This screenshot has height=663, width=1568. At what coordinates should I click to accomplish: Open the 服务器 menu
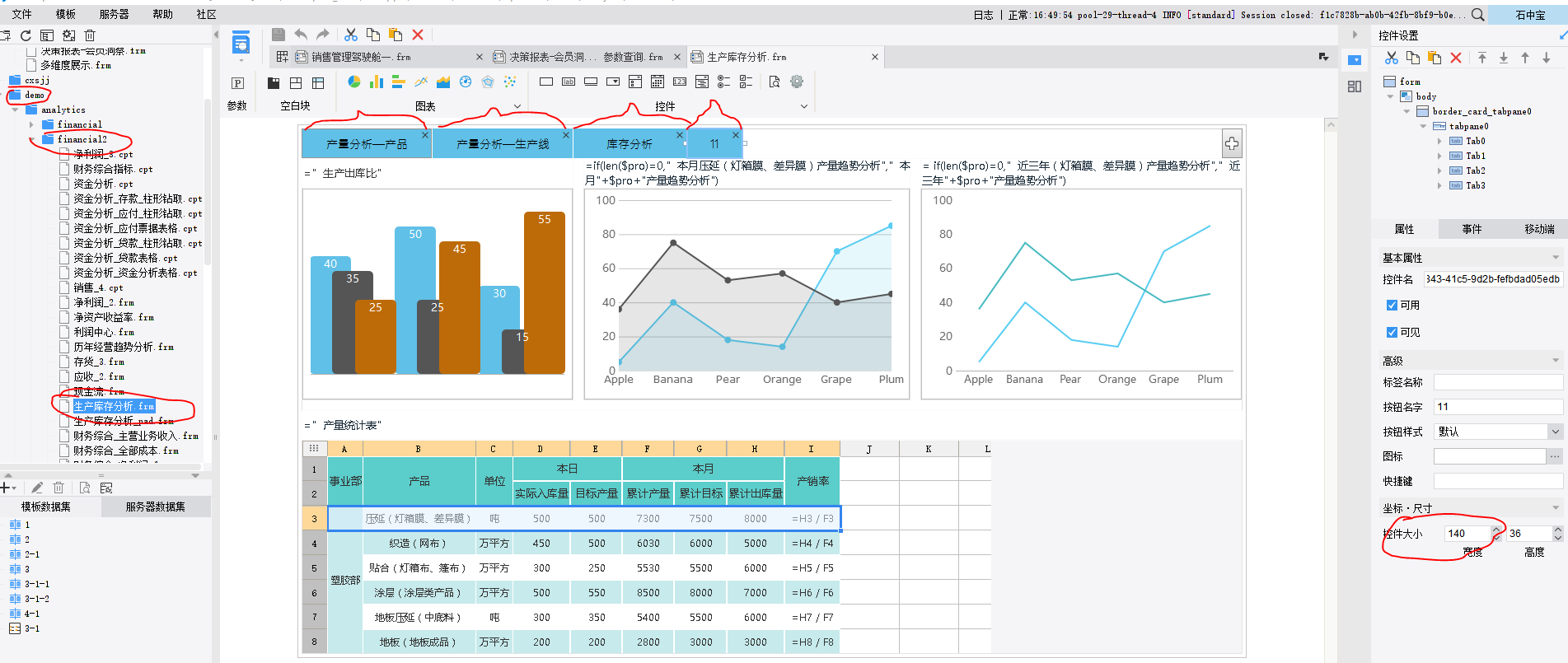pos(115,14)
